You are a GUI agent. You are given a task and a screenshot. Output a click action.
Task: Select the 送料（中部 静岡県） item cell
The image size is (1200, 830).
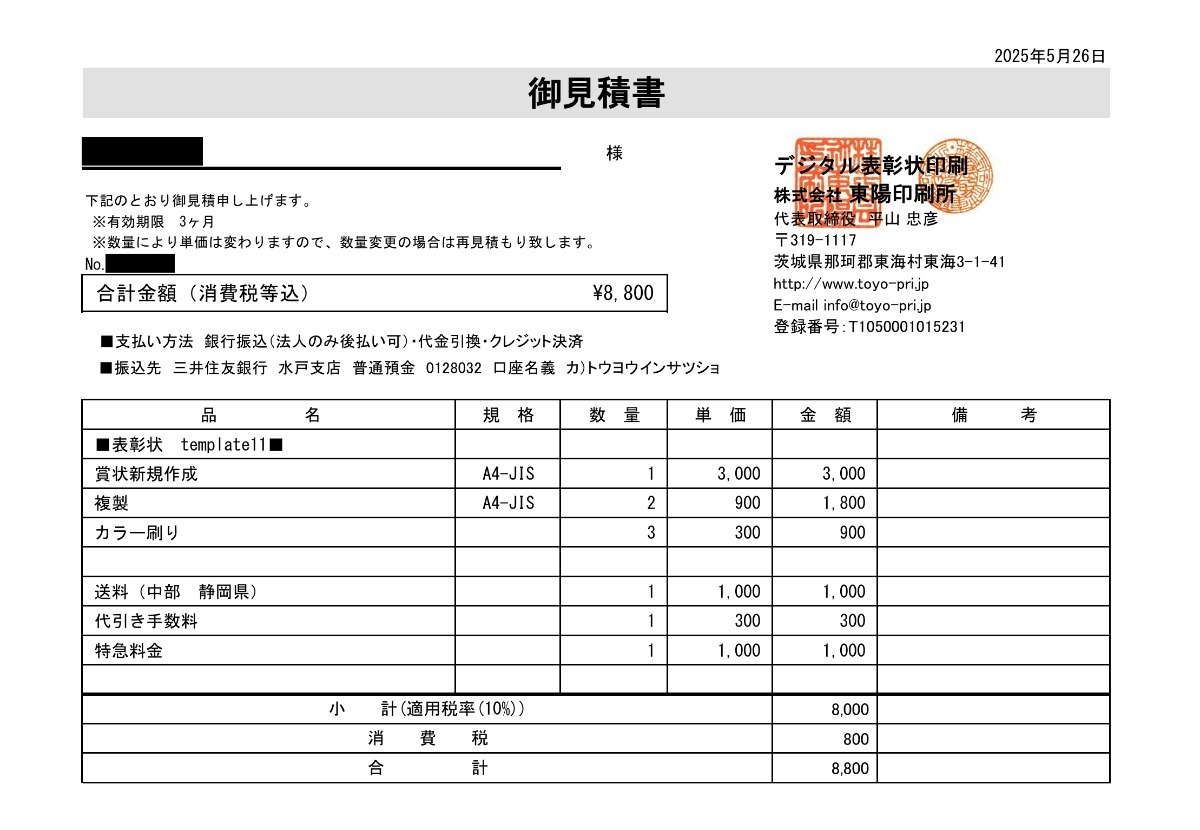click(268, 591)
